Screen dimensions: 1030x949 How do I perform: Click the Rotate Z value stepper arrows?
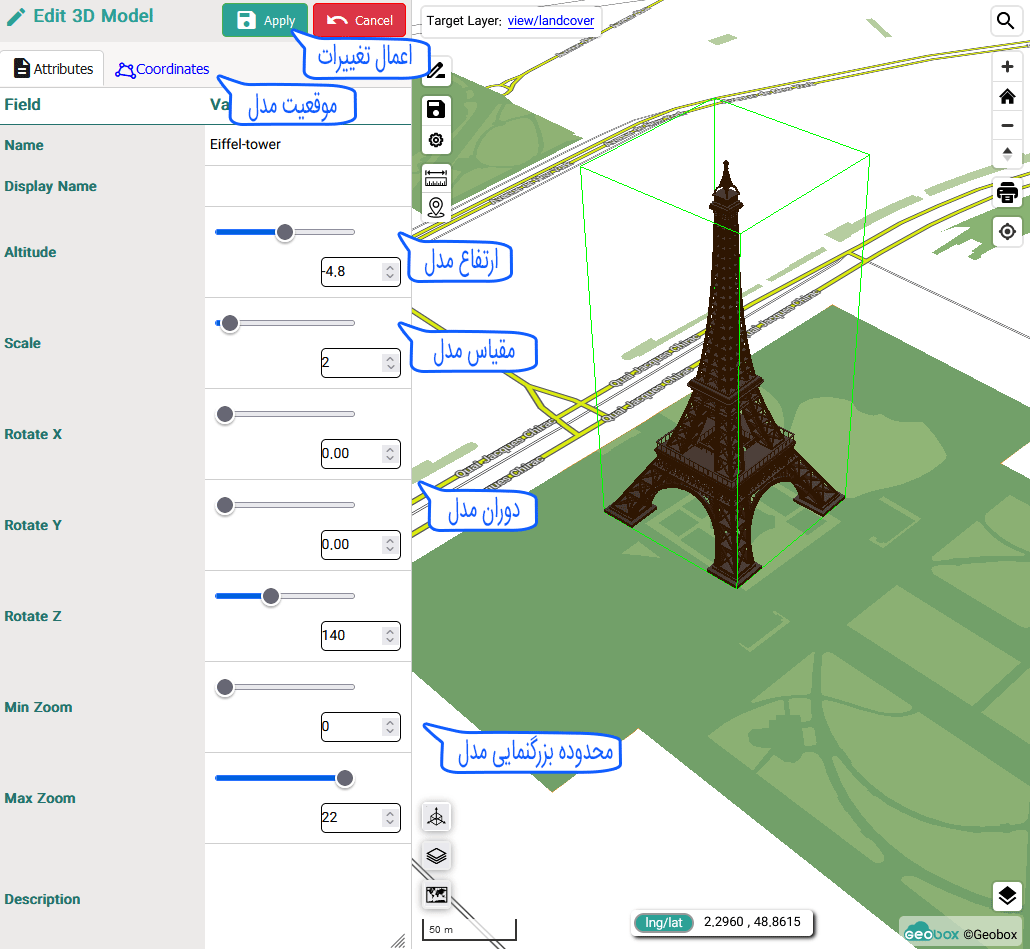[x=389, y=635]
